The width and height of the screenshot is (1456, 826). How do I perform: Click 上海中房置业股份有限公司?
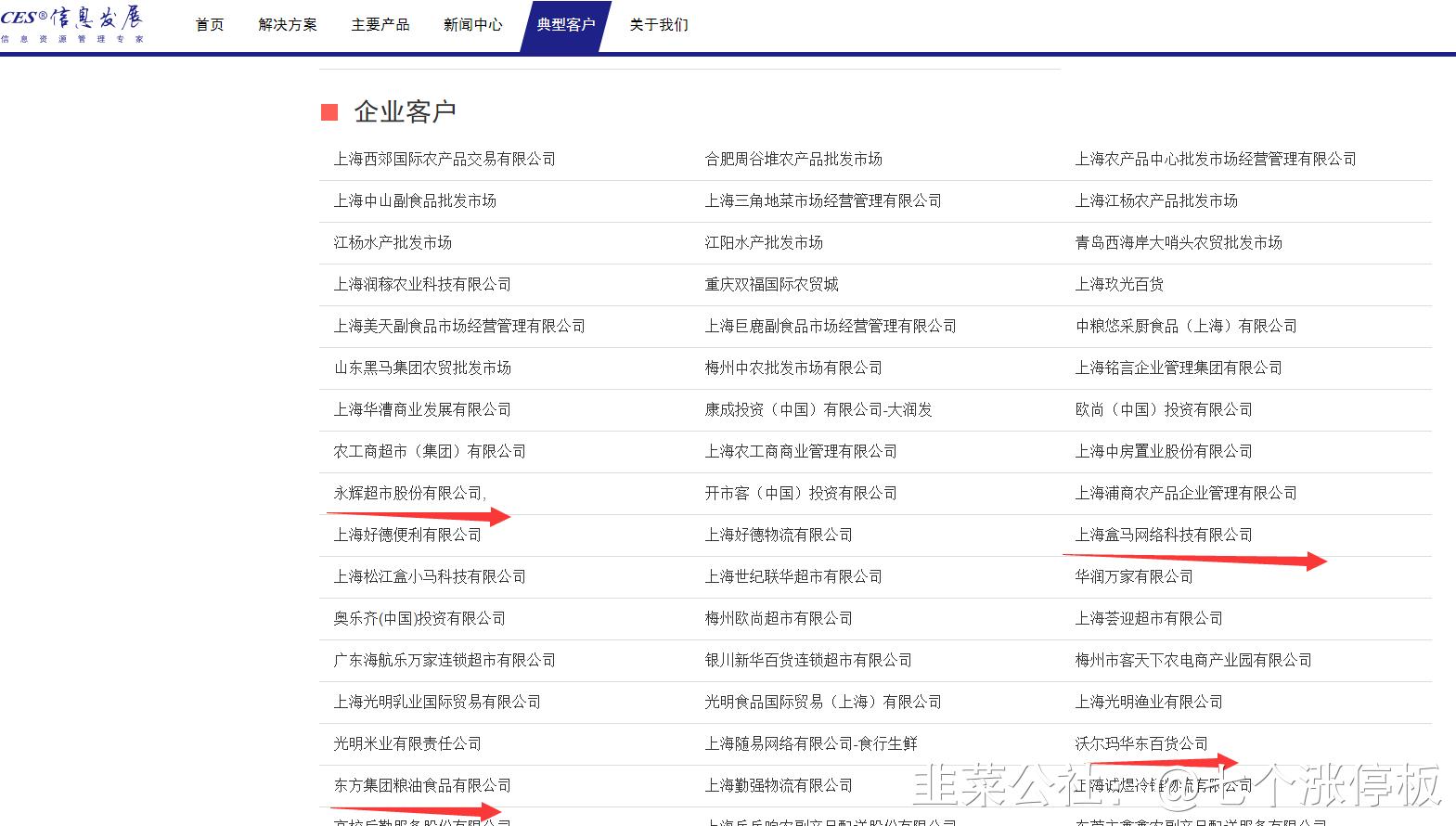click(x=1164, y=452)
